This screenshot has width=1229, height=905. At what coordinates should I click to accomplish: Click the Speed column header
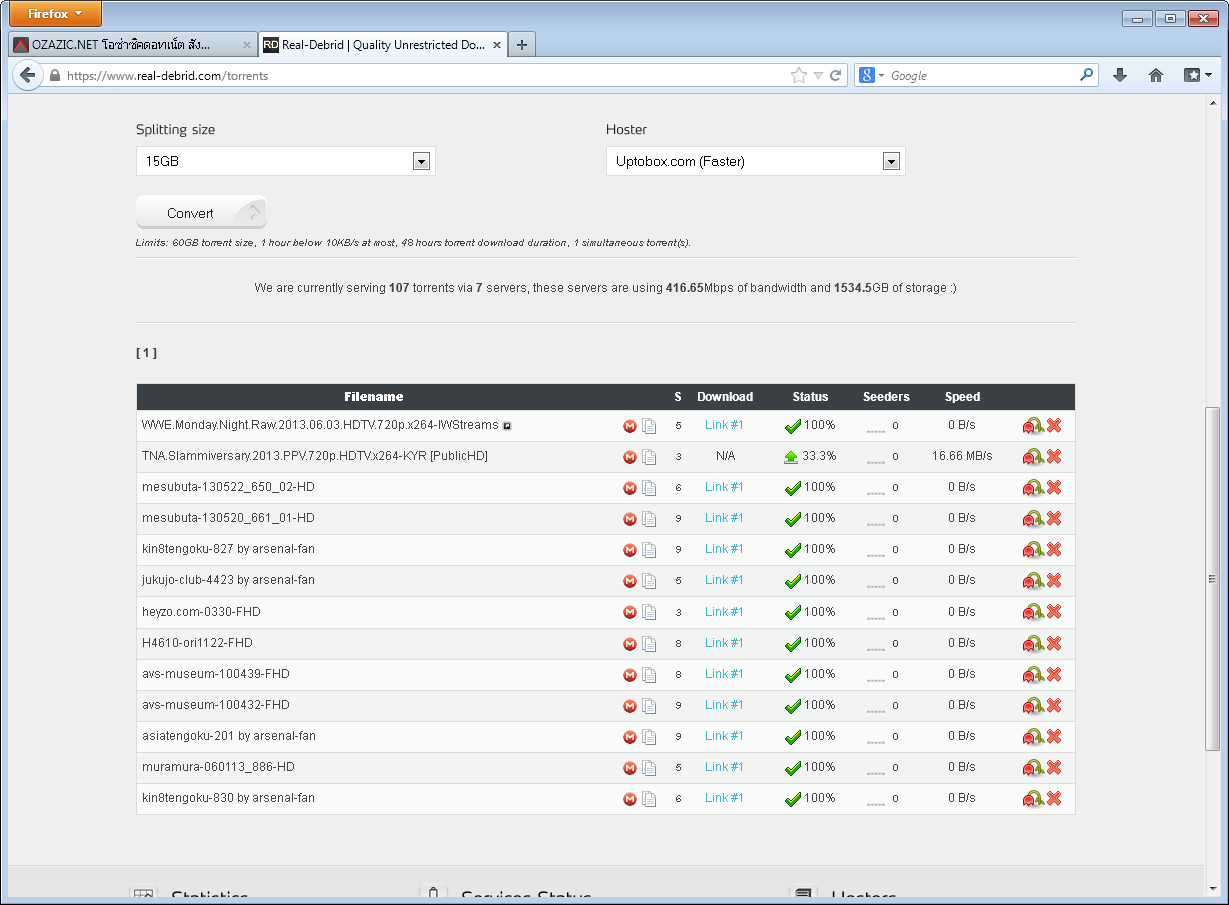point(962,397)
